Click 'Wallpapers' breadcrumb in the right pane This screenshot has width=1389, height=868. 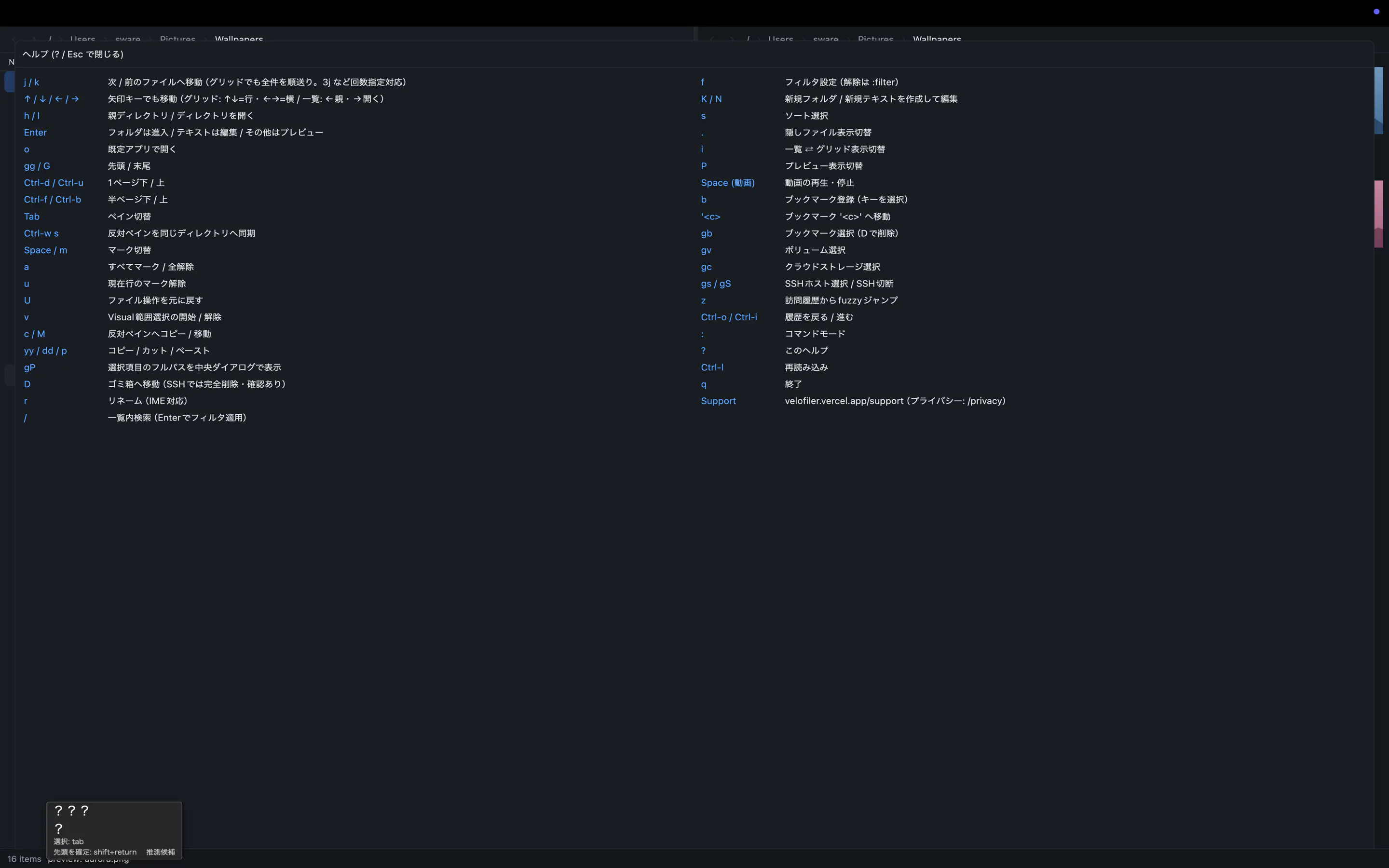click(937, 39)
